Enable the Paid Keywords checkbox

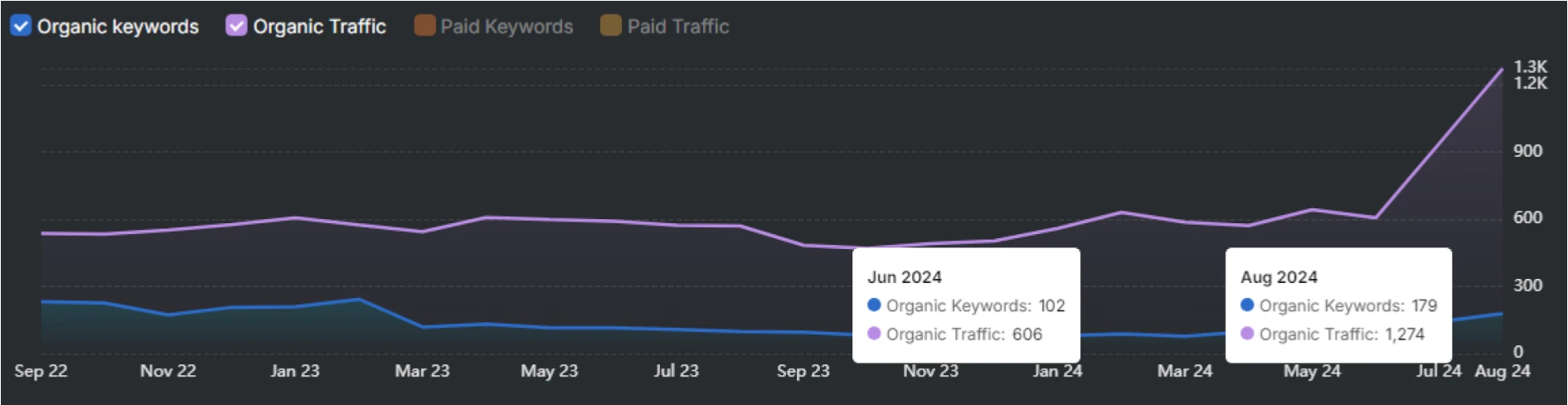coord(425,26)
